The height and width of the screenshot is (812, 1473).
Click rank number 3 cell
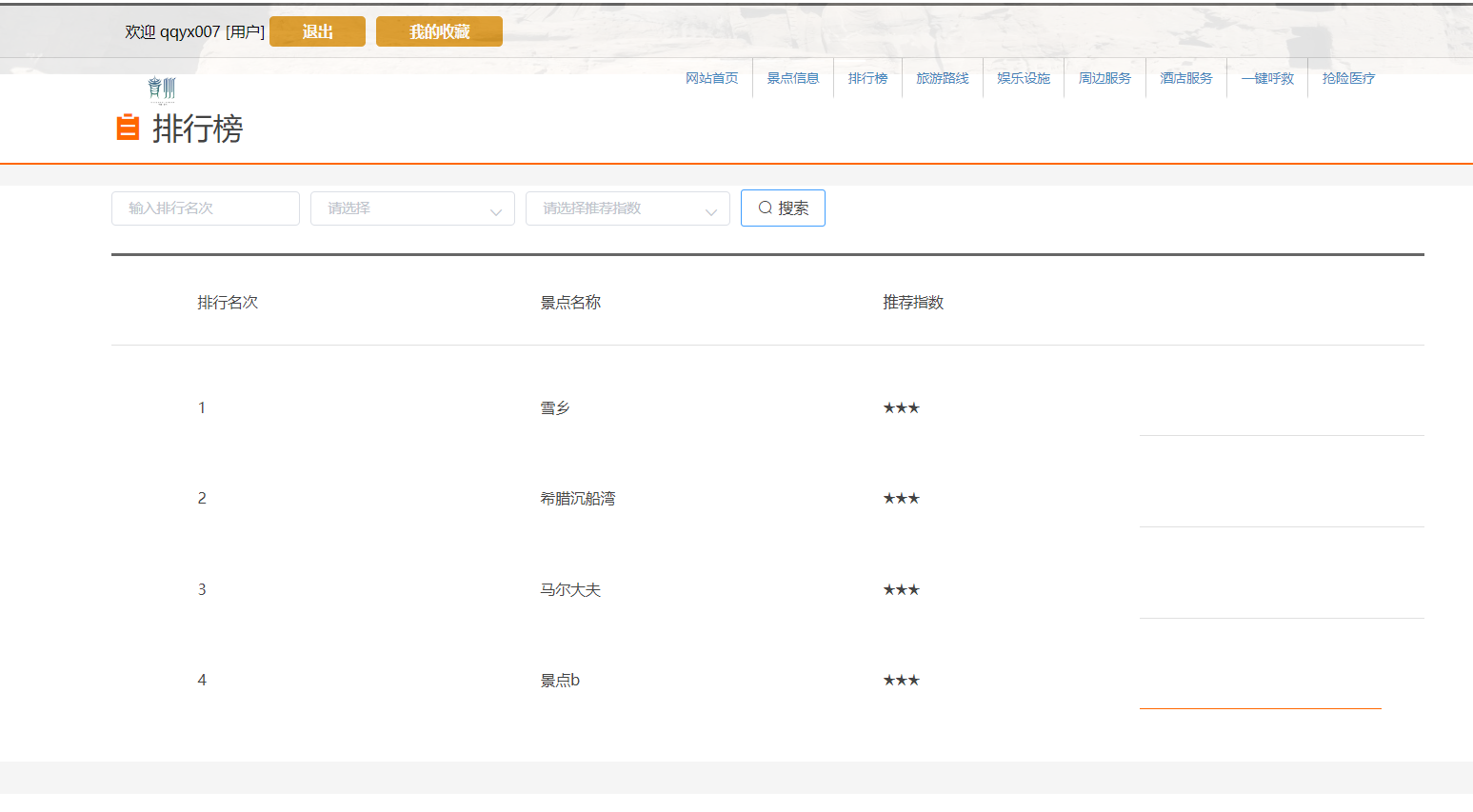(x=202, y=589)
